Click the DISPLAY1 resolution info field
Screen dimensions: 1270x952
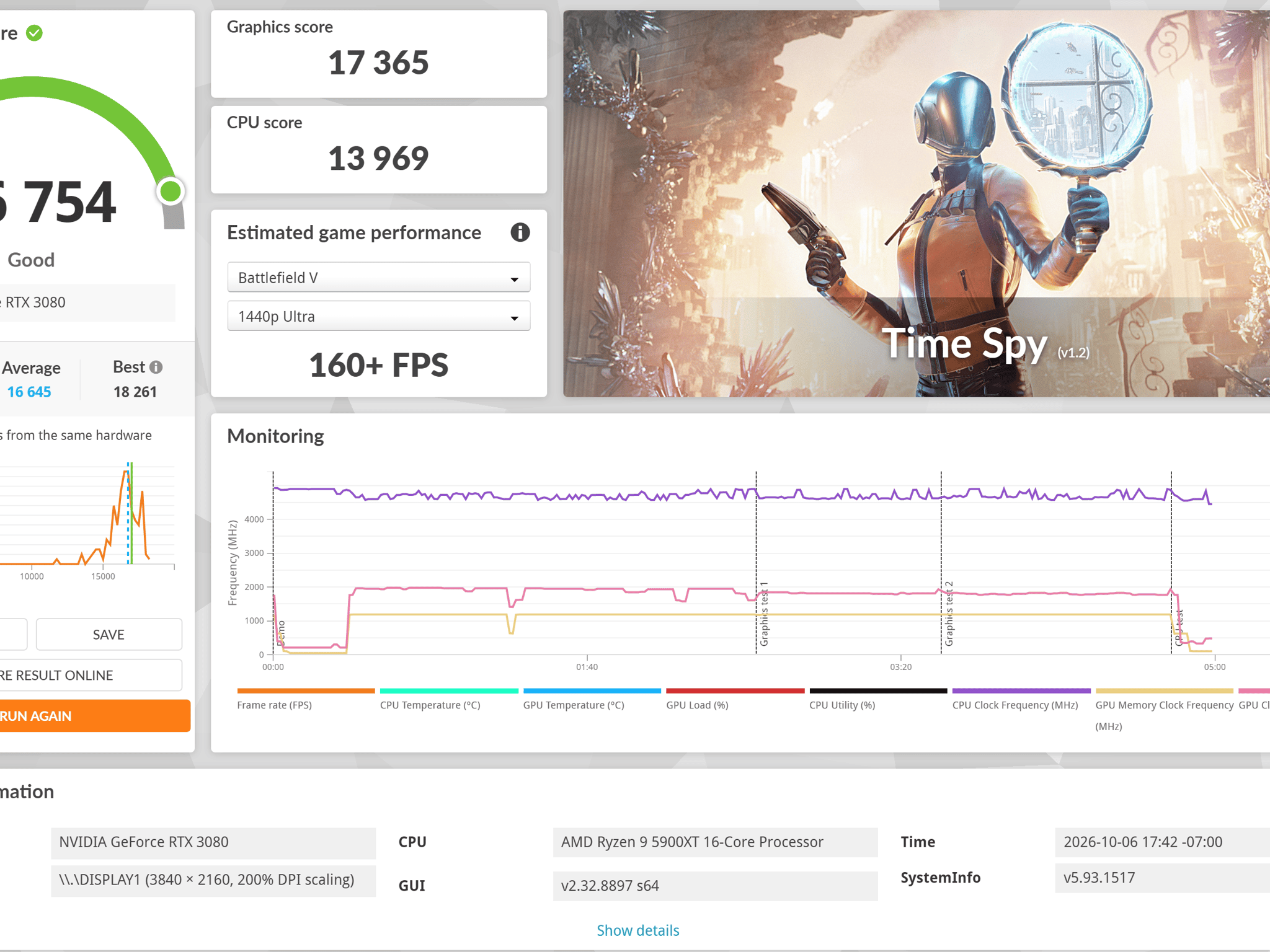(213, 881)
